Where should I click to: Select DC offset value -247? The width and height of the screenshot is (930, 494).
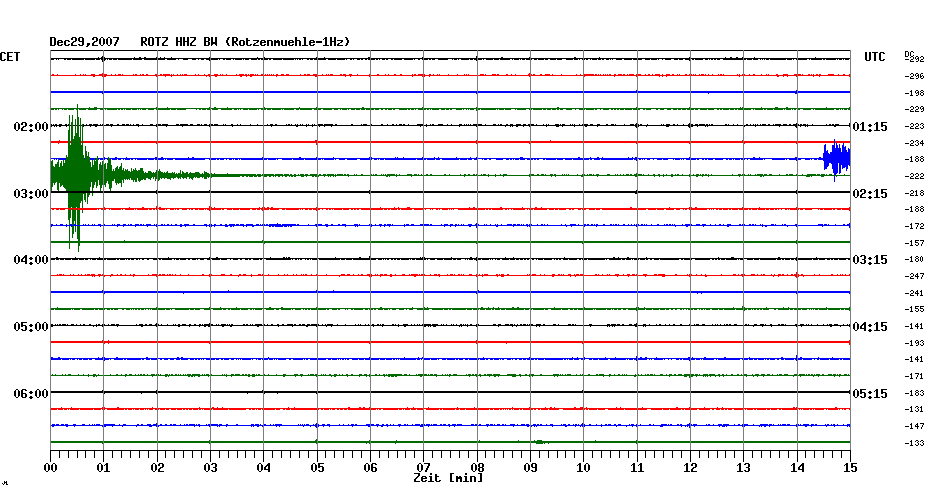[x=914, y=276]
